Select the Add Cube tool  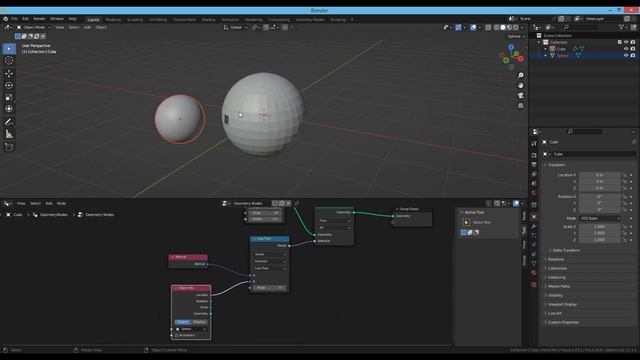(x=9, y=147)
